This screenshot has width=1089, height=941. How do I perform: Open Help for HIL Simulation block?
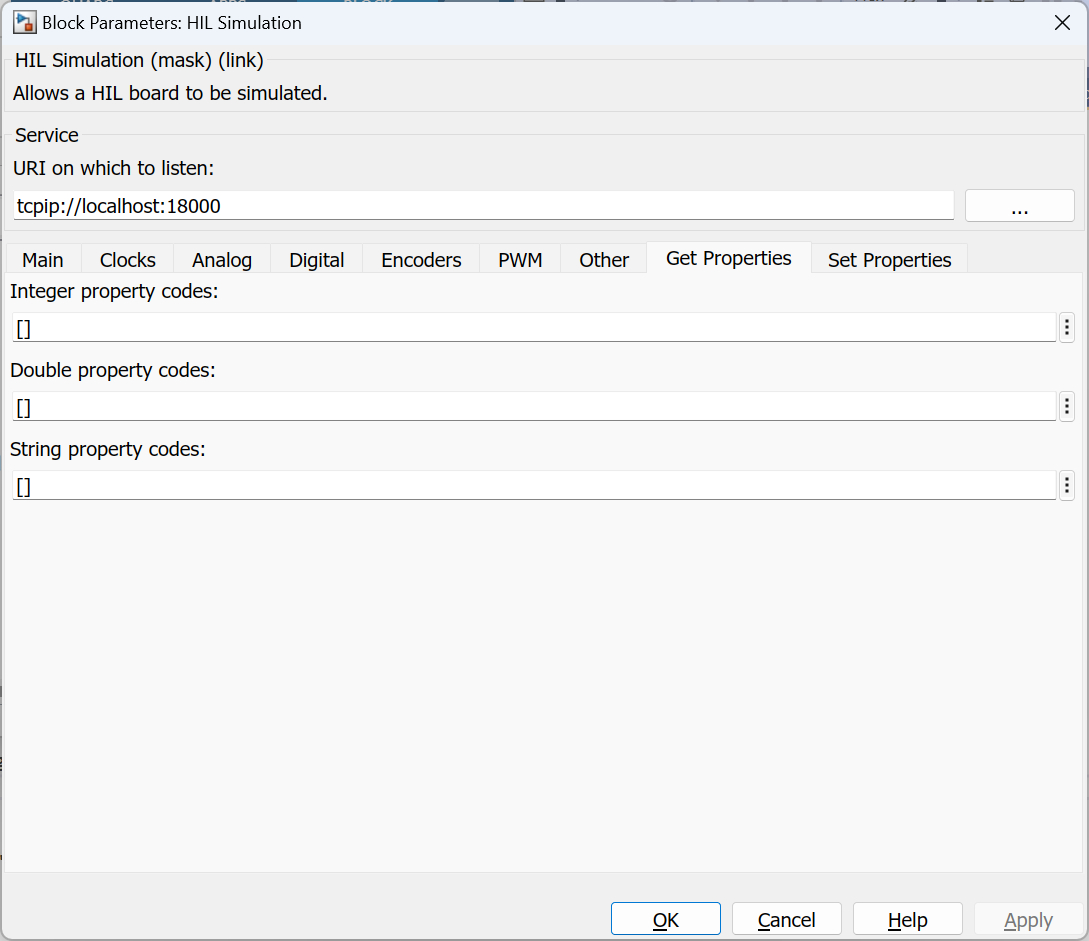(x=907, y=919)
